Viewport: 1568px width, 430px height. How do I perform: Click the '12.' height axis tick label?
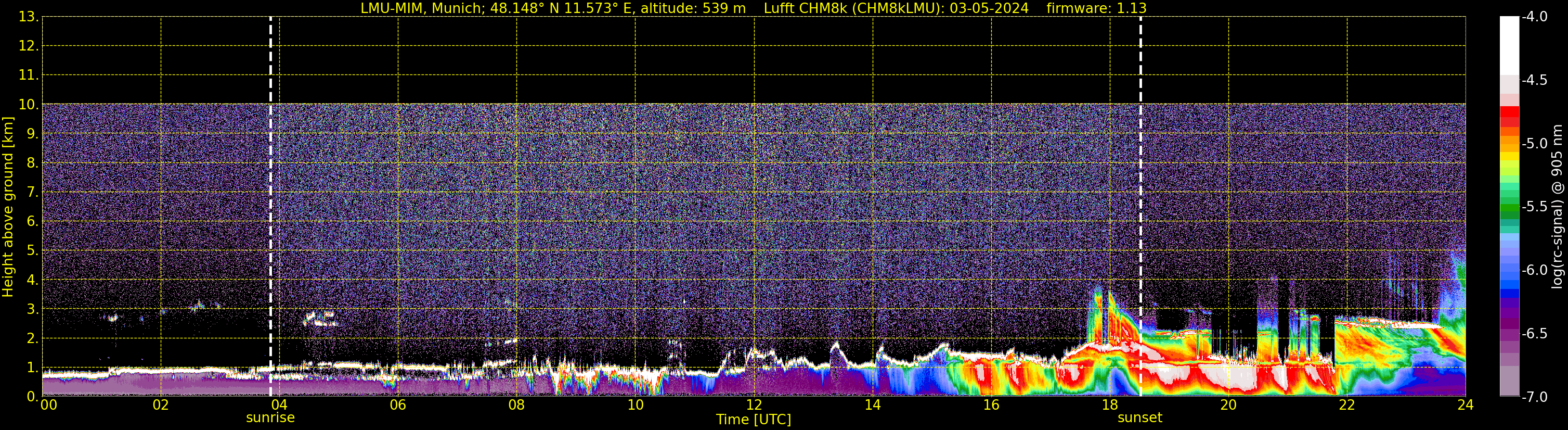click(x=29, y=46)
